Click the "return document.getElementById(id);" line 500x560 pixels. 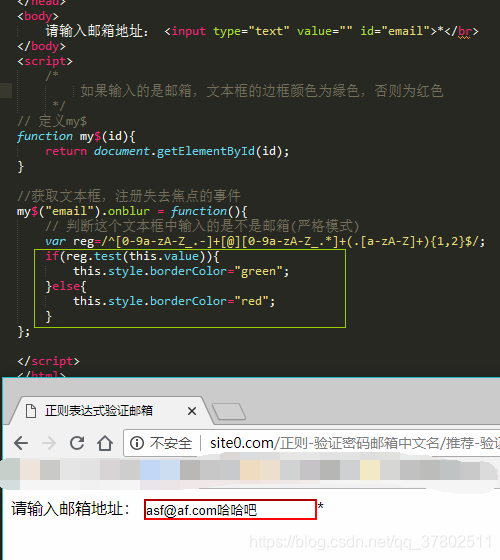click(x=167, y=151)
